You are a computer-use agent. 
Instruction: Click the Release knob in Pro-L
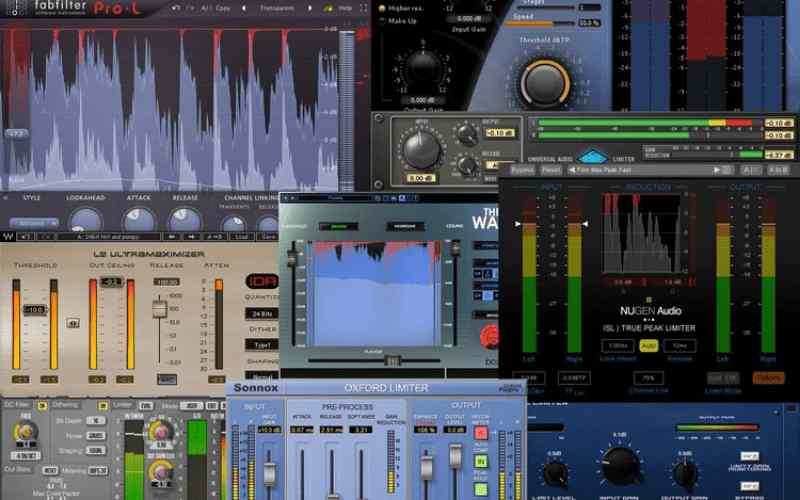pos(185,220)
